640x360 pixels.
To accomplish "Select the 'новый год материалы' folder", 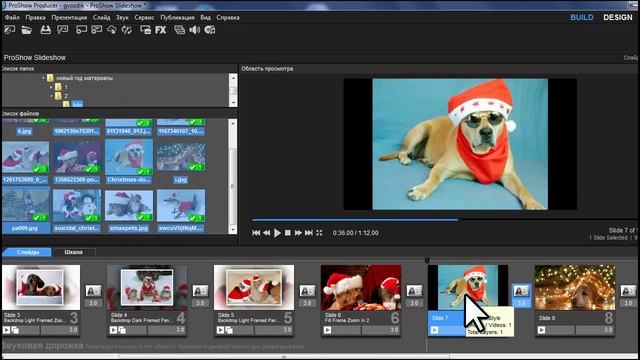I will click(84, 78).
